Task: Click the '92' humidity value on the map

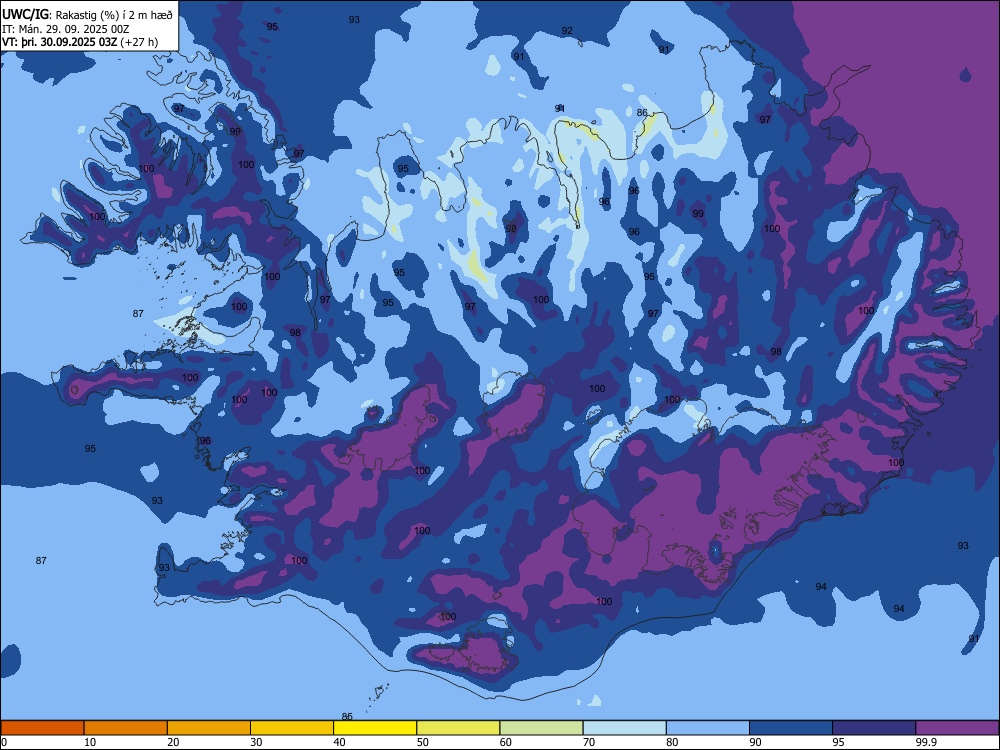Action: (x=567, y=31)
